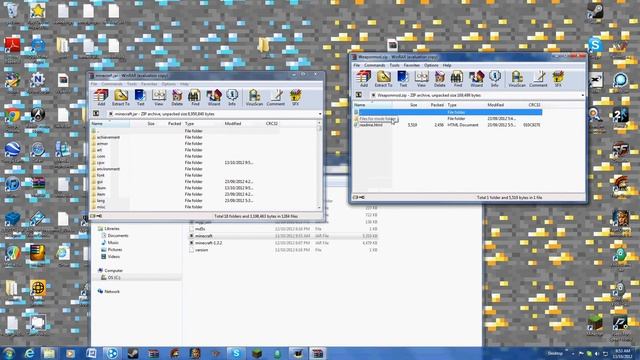Select the highlighted parent folder row in Weaponmod.zip
Screen dimensions: 640x360
click(448, 112)
